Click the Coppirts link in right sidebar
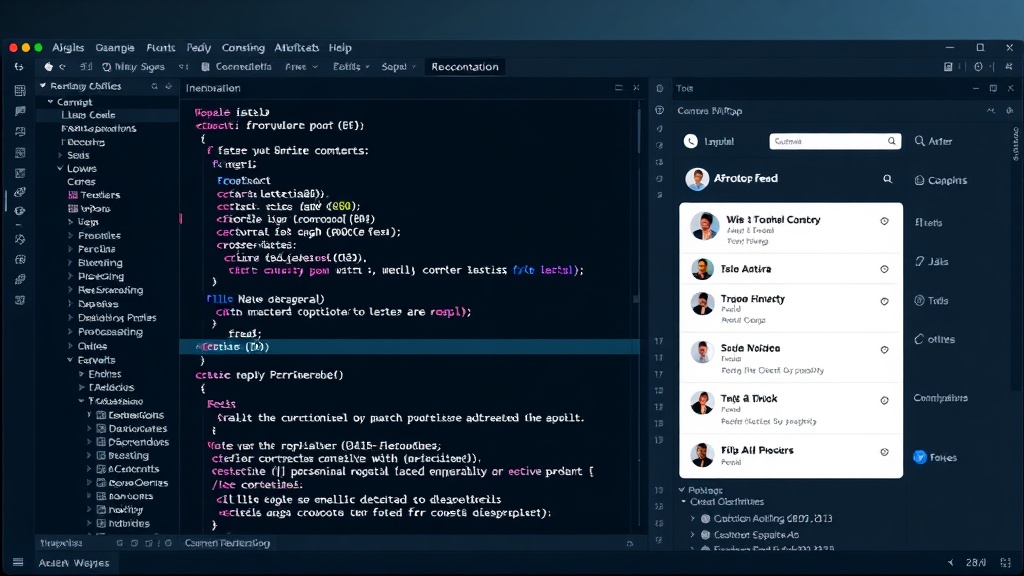Viewport: 1024px width, 576px height. pyautogui.click(x=940, y=180)
